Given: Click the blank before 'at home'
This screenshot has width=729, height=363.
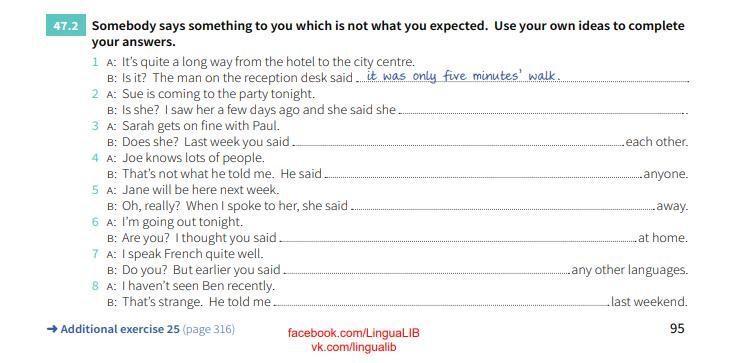Looking at the screenshot, I should pyautogui.click(x=457, y=239).
